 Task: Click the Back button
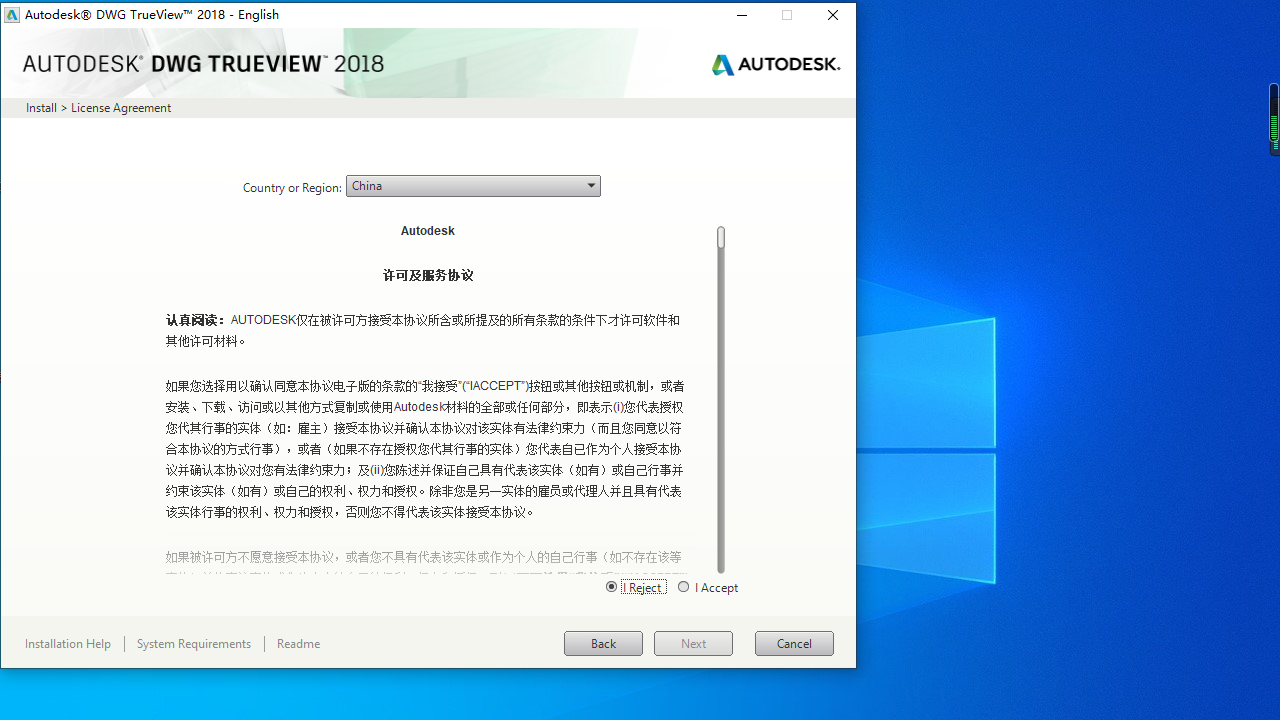pos(603,643)
